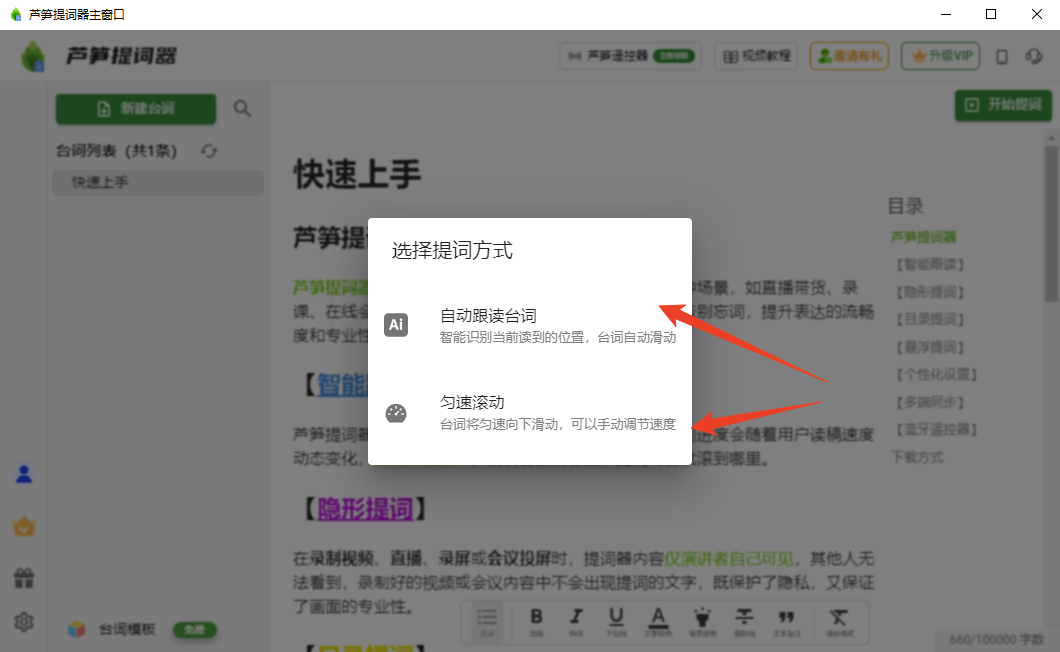The height and width of the screenshot is (652, 1060).
Task: Jump to 【多端同步】 in the outline
Action: coord(930,402)
